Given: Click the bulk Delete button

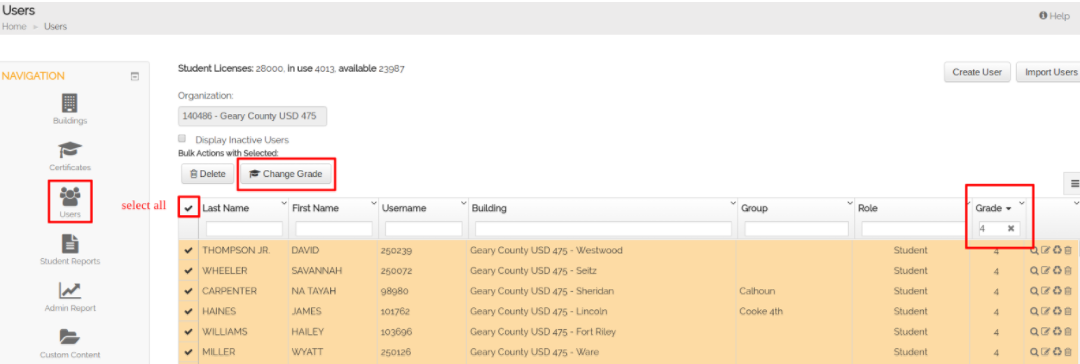Looking at the screenshot, I should tap(207, 174).
